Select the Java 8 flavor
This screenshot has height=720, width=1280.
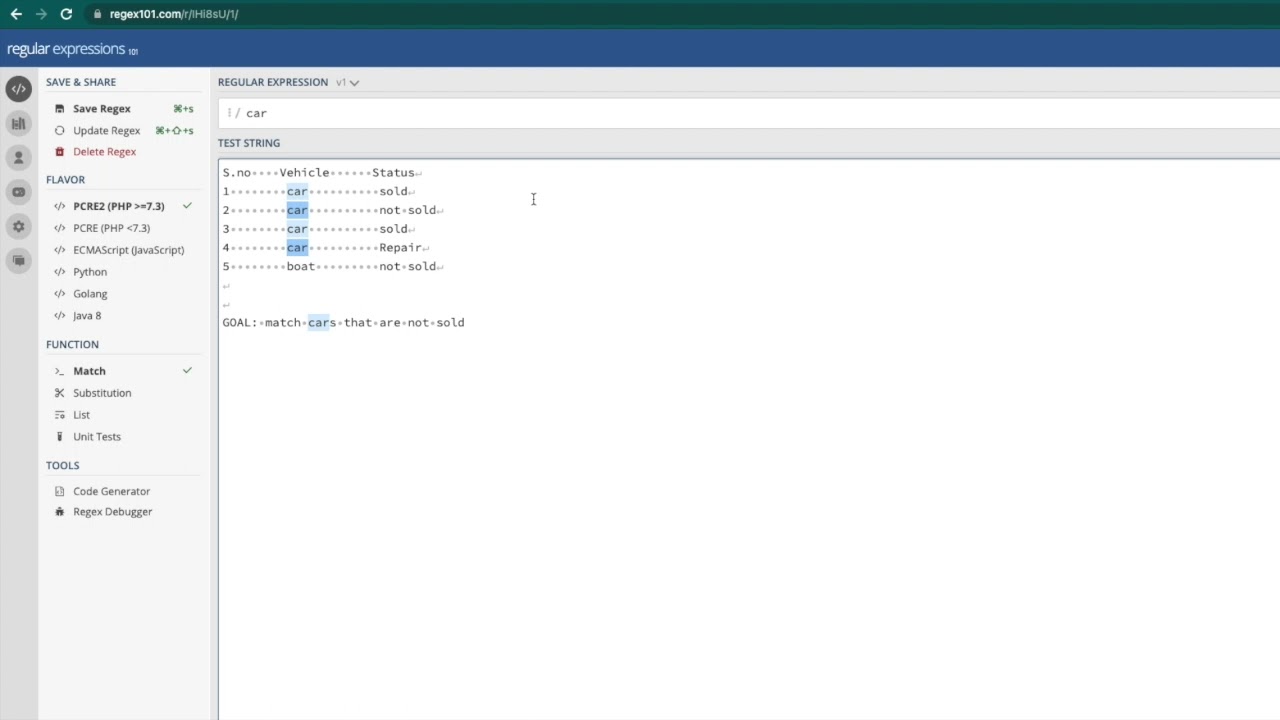[x=87, y=316]
